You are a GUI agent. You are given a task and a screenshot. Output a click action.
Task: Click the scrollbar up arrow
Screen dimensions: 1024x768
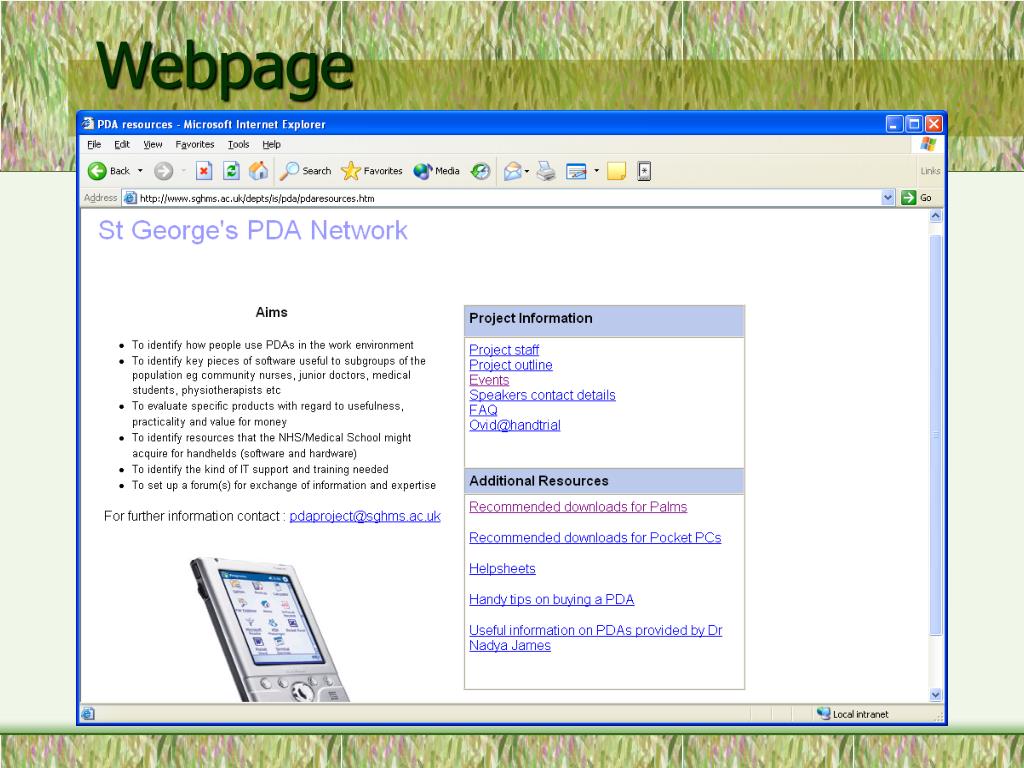936,216
